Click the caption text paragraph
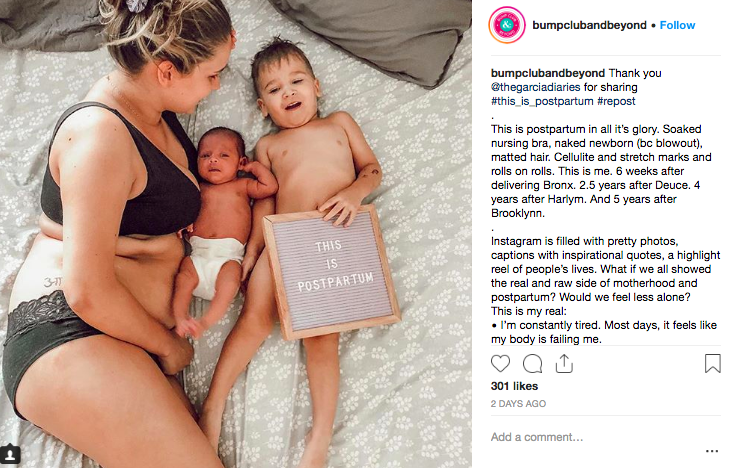This screenshot has width=737, height=468. (x=601, y=171)
